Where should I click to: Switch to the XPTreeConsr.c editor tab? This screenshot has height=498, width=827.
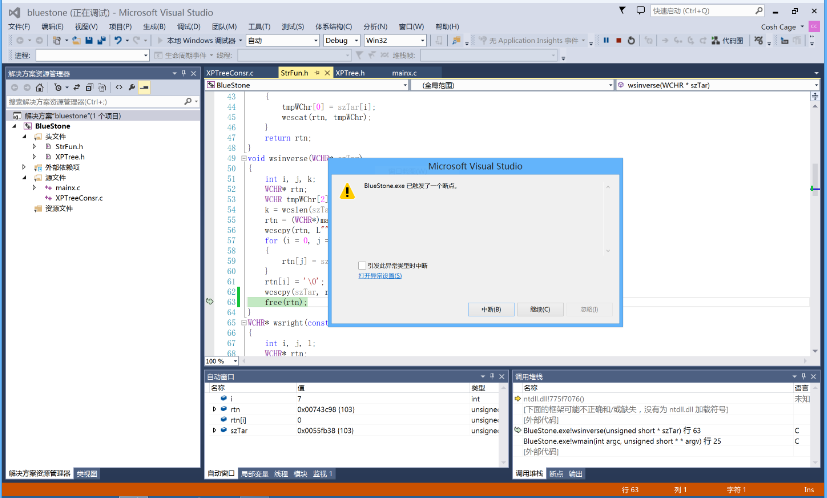230,73
